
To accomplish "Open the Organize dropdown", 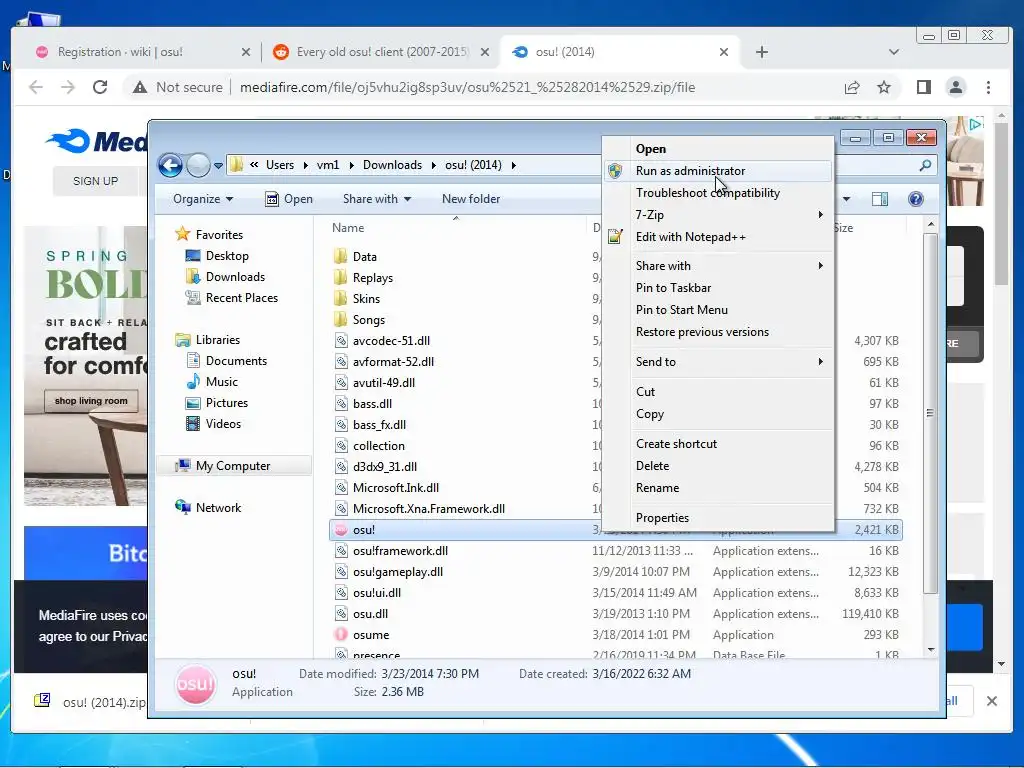I will coord(202,199).
